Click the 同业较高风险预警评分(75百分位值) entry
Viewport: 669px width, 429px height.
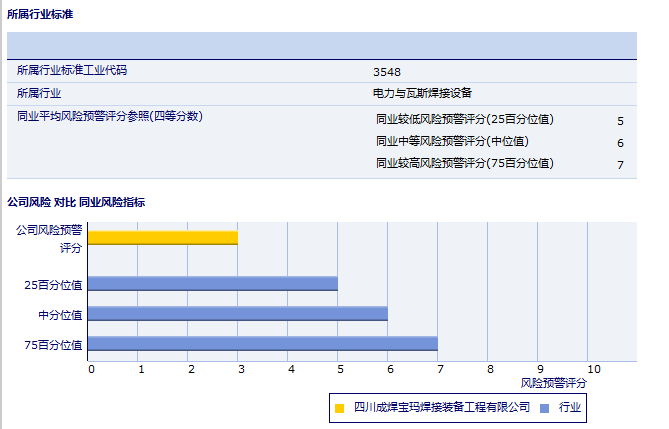point(464,163)
